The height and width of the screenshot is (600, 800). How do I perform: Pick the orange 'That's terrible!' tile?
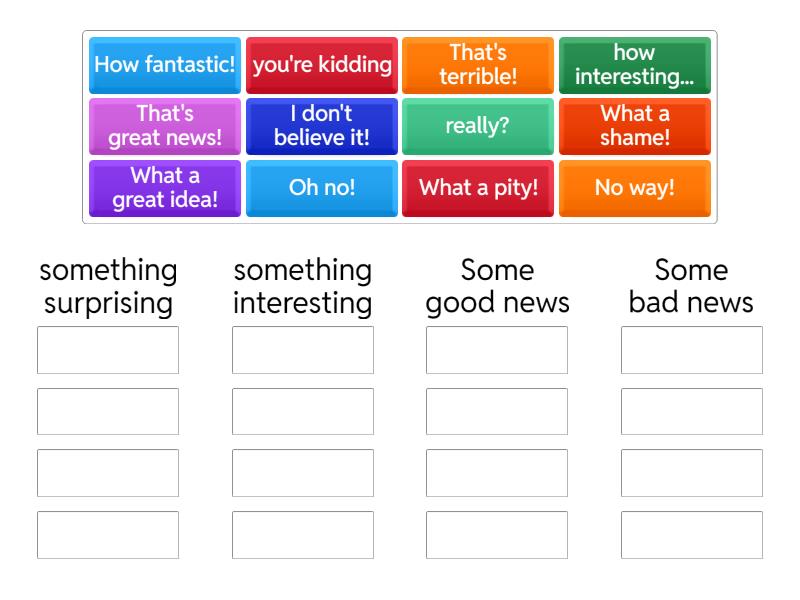tap(478, 65)
